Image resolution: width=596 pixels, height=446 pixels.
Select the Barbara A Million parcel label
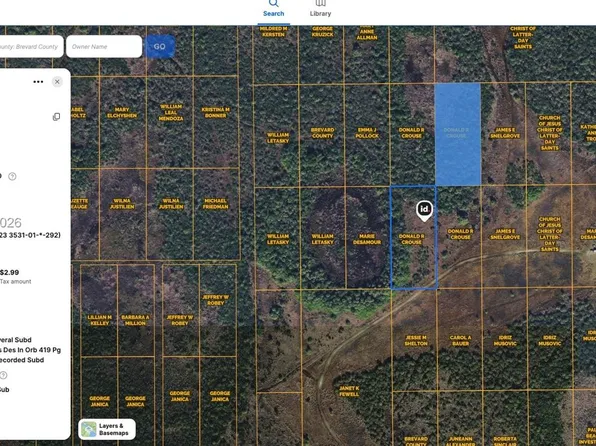(135, 320)
